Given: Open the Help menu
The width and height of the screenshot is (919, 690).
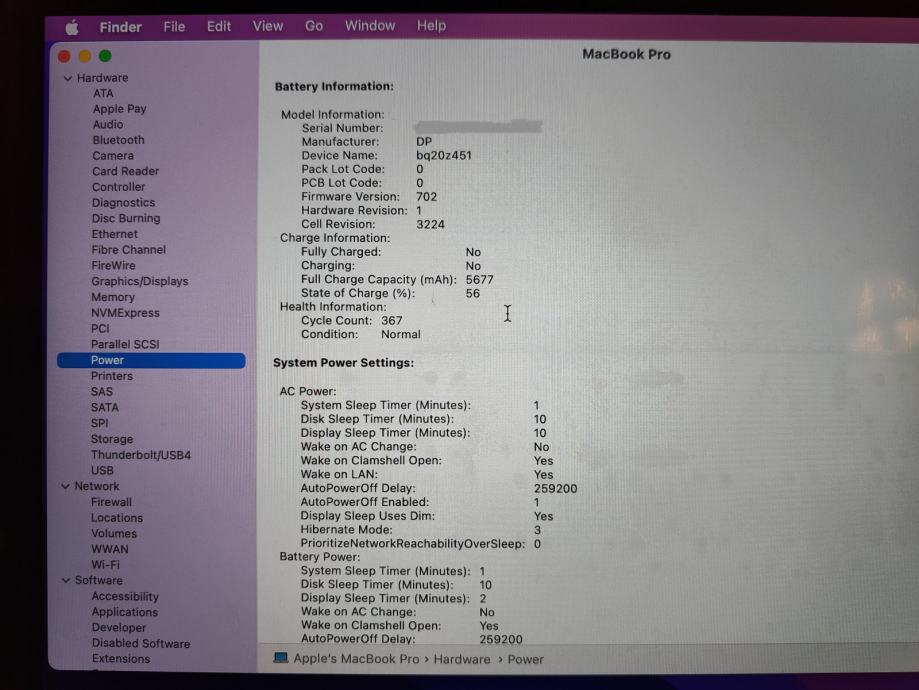Looking at the screenshot, I should [x=431, y=25].
